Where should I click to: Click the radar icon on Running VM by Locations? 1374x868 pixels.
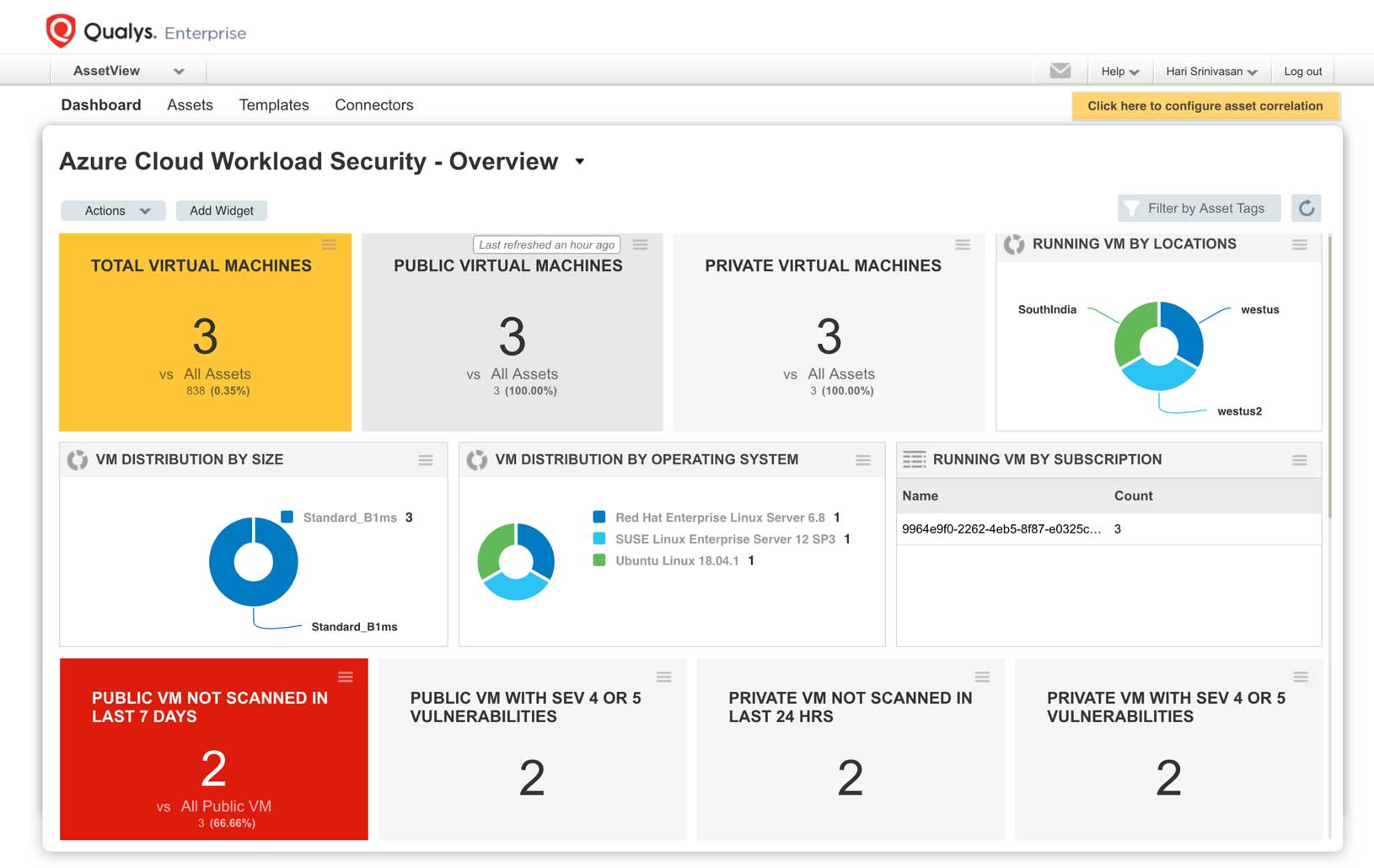[1012, 244]
